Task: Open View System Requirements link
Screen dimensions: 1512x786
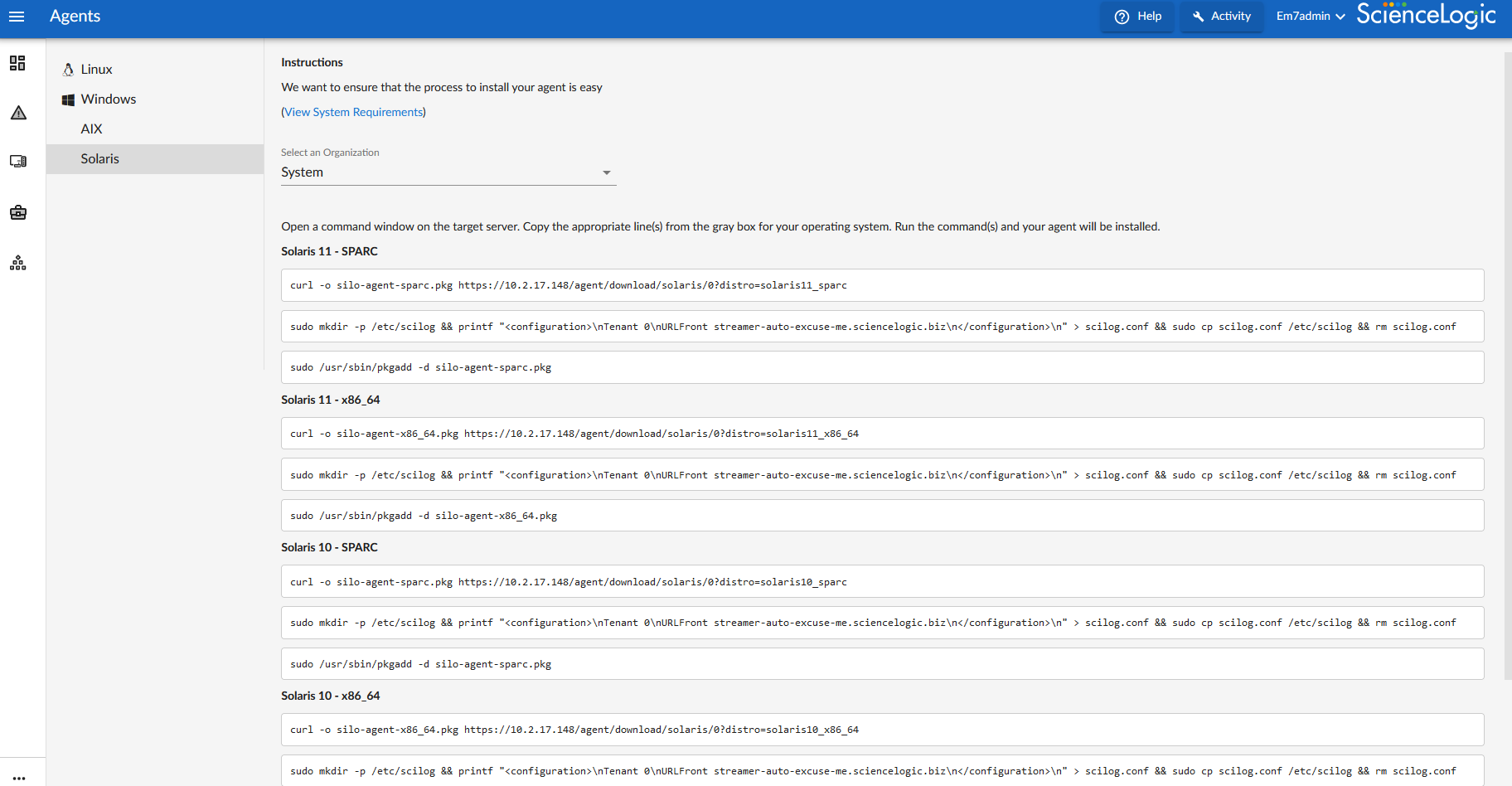Action: pos(354,112)
